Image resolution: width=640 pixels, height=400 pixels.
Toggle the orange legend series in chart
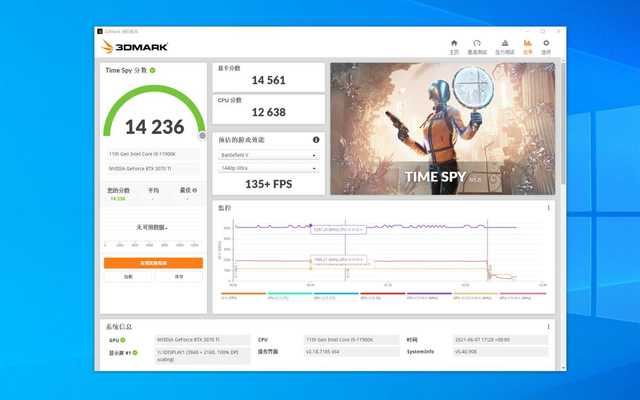243,296
